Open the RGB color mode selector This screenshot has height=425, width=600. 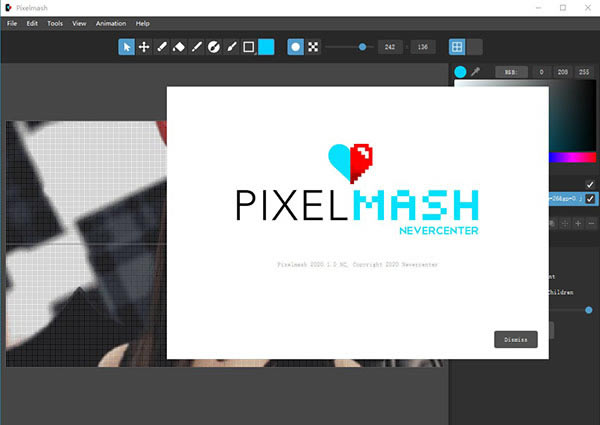click(x=511, y=72)
